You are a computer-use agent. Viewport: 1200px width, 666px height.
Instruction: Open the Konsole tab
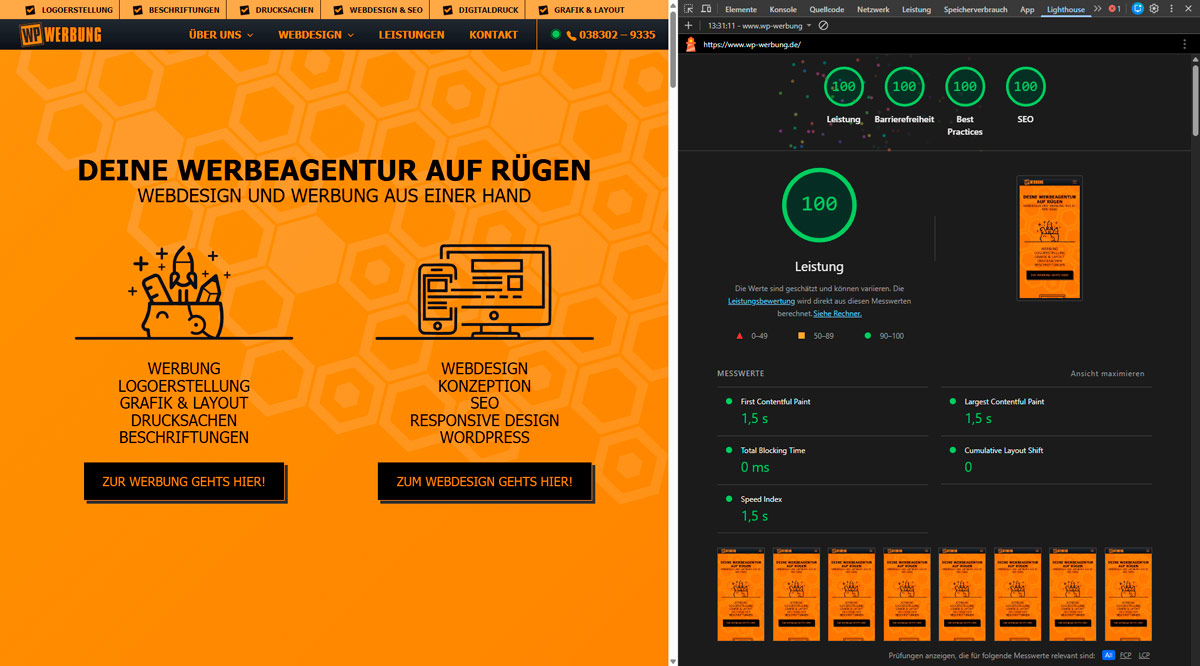pos(783,9)
